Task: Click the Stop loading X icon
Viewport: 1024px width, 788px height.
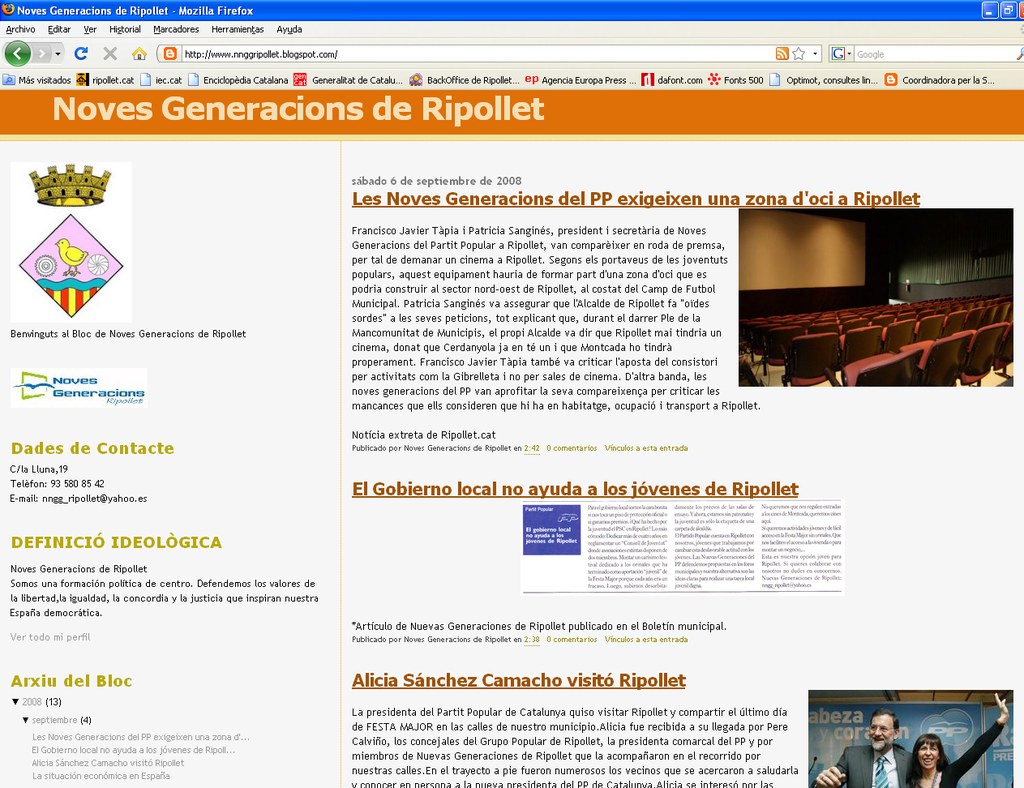Action: 110,53
